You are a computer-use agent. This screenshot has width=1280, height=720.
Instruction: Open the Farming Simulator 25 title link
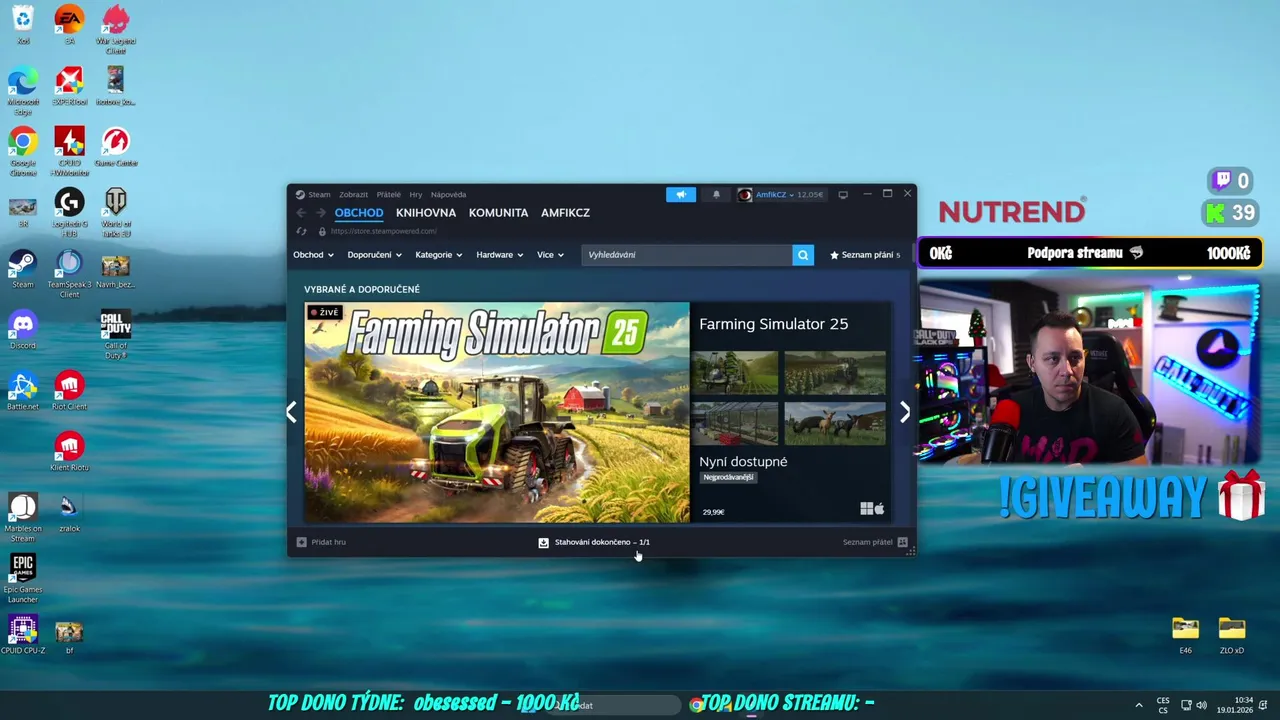773,324
